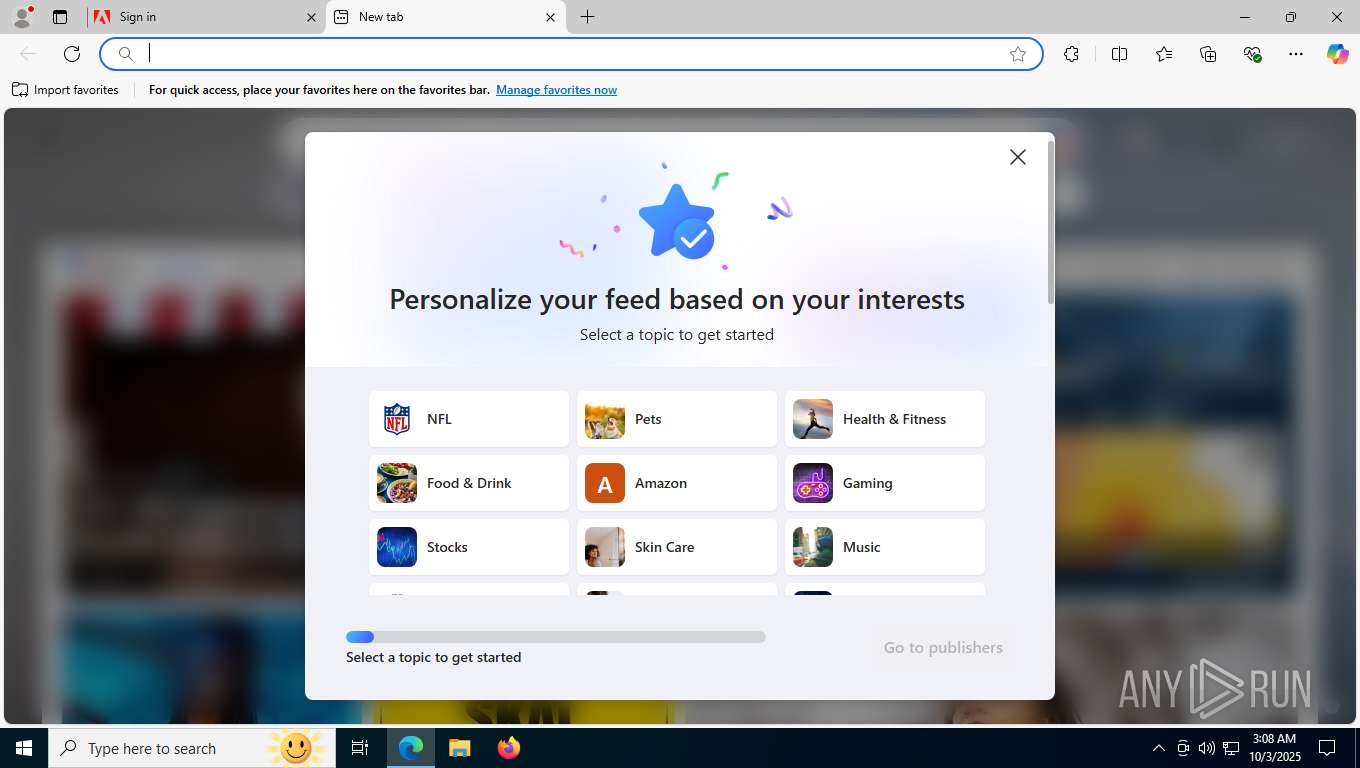Open the Extensions puzzle icon
Viewport: 1360px width, 768px height.
pos(1071,54)
